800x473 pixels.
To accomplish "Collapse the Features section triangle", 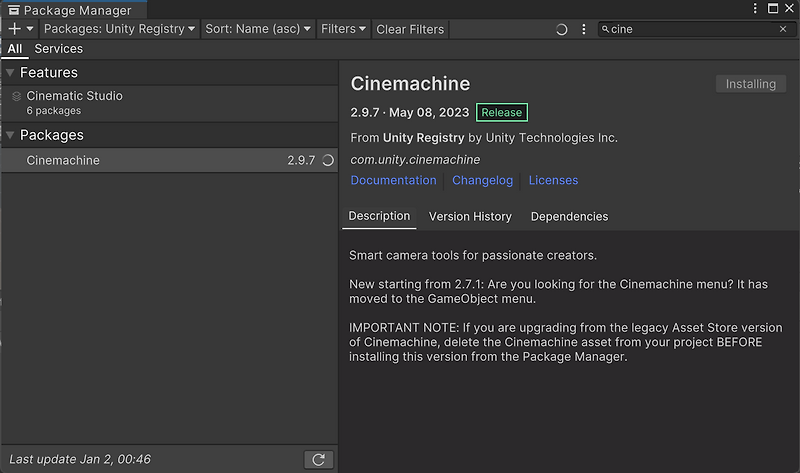I will point(10,73).
